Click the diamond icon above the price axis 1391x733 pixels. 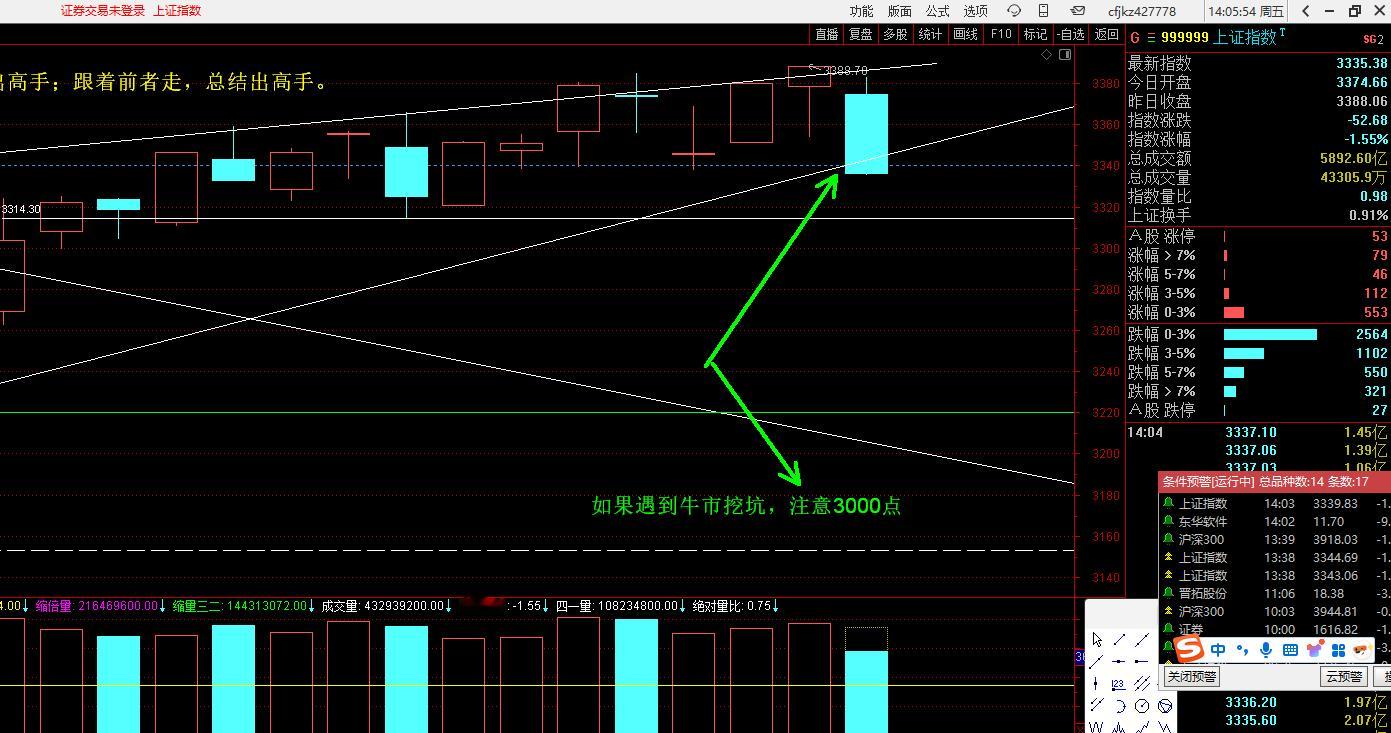click(1047, 55)
